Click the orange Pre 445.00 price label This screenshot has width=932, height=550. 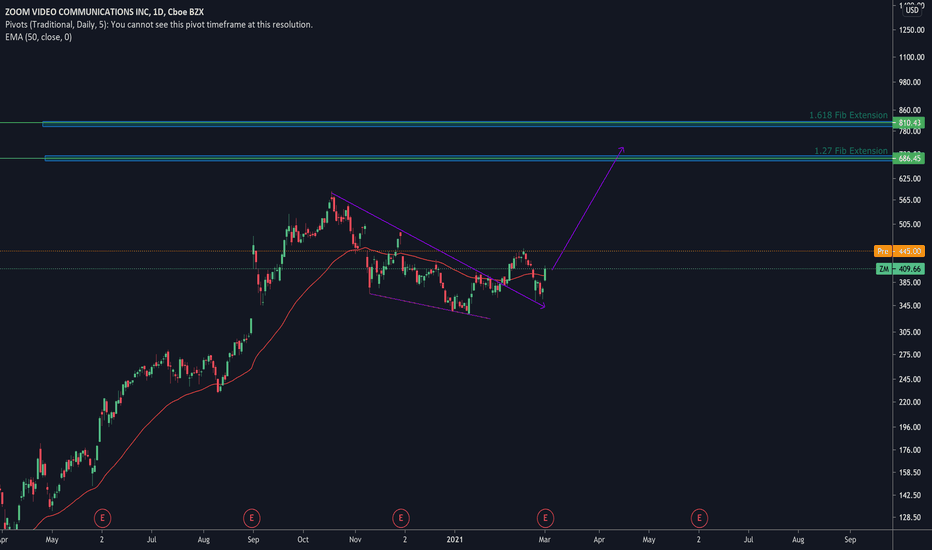[899, 252]
